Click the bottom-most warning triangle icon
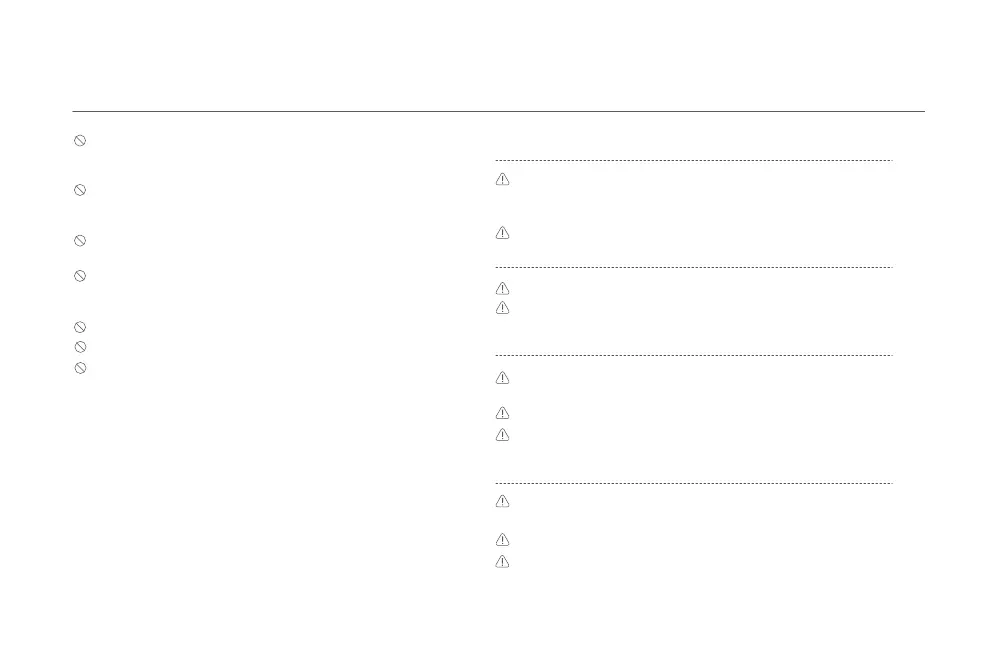 (x=502, y=562)
